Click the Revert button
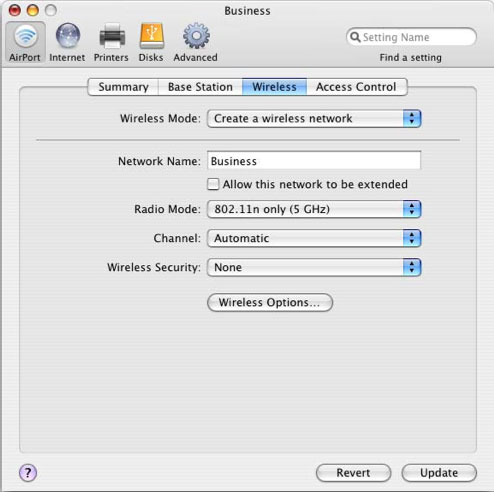This screenshot has width=494, height=492. click(353, 473)
